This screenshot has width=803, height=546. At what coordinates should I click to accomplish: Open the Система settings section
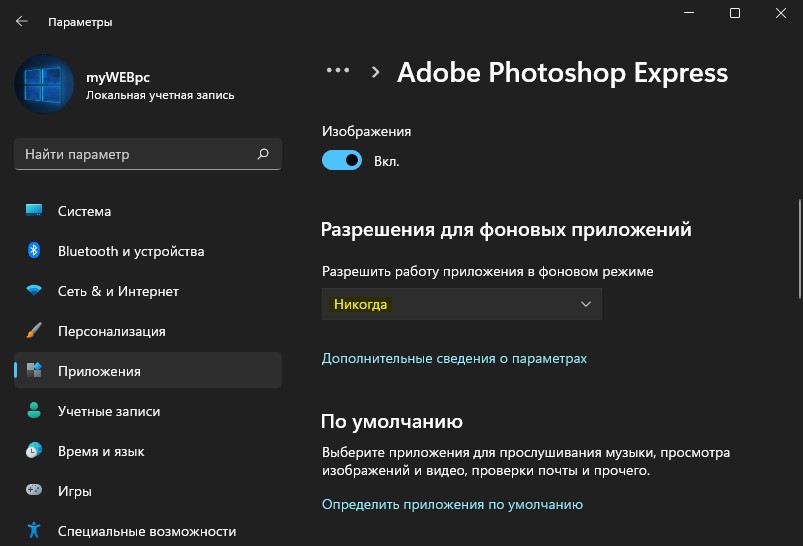click(148, 211)
